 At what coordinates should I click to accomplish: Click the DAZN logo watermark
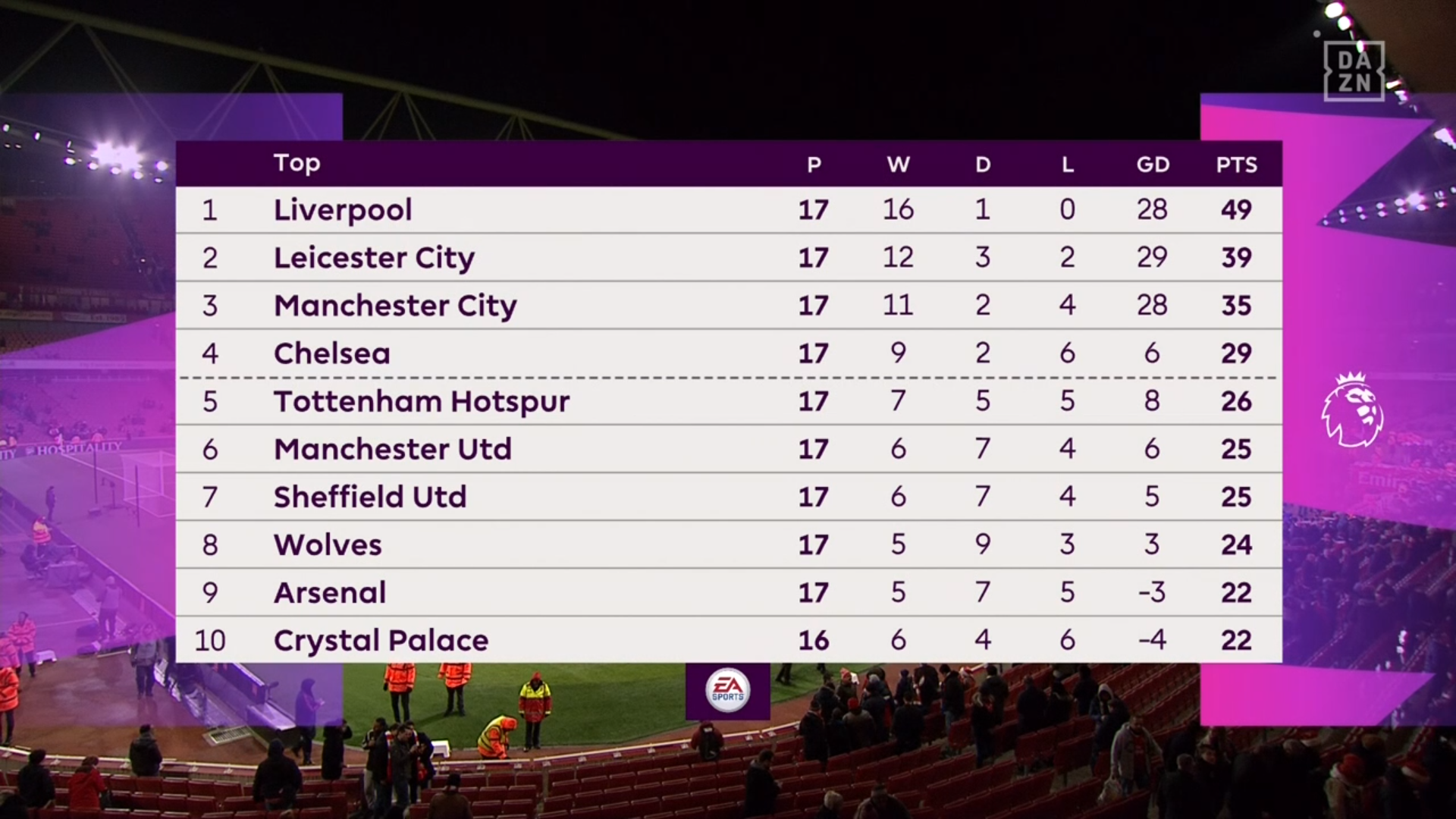coord(1354,71)
